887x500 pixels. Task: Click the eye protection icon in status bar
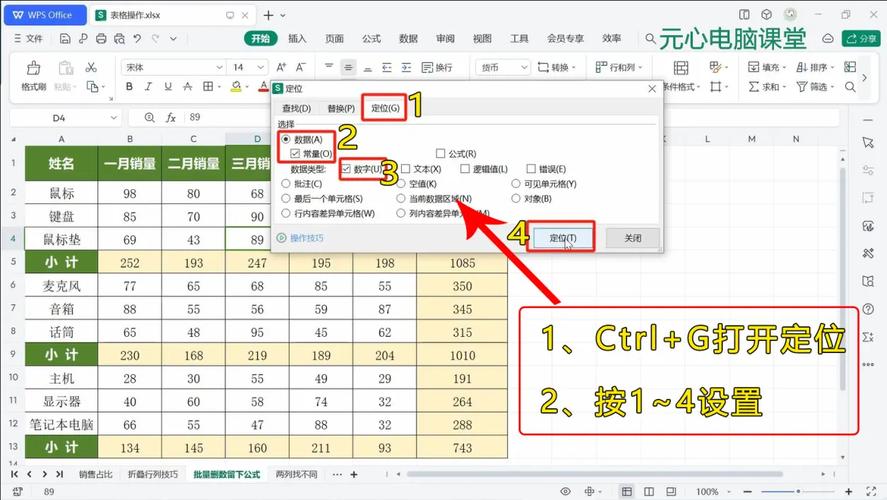565,491
